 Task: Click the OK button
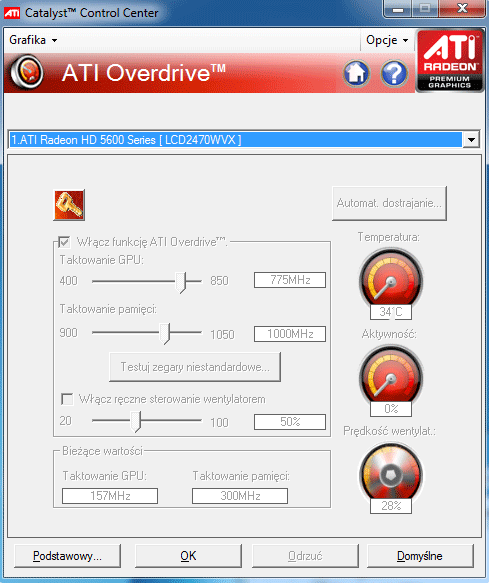pos(188,556)
